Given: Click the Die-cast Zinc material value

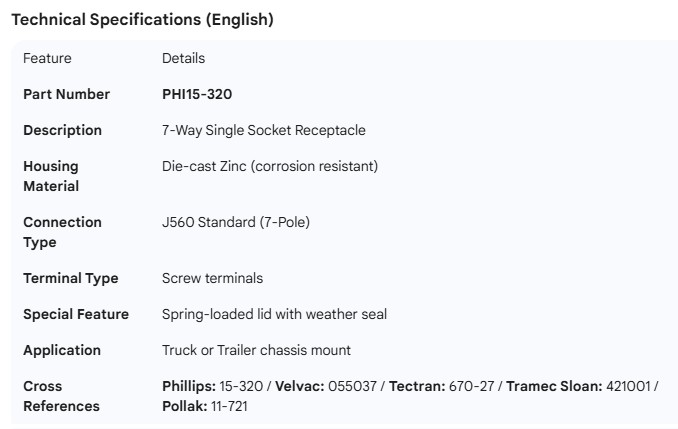Looking at the screenshot, I should point(269,166).
